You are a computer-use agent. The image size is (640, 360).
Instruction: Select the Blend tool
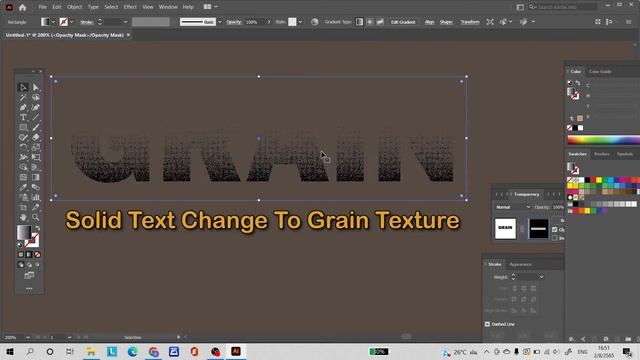click(36, 187)
